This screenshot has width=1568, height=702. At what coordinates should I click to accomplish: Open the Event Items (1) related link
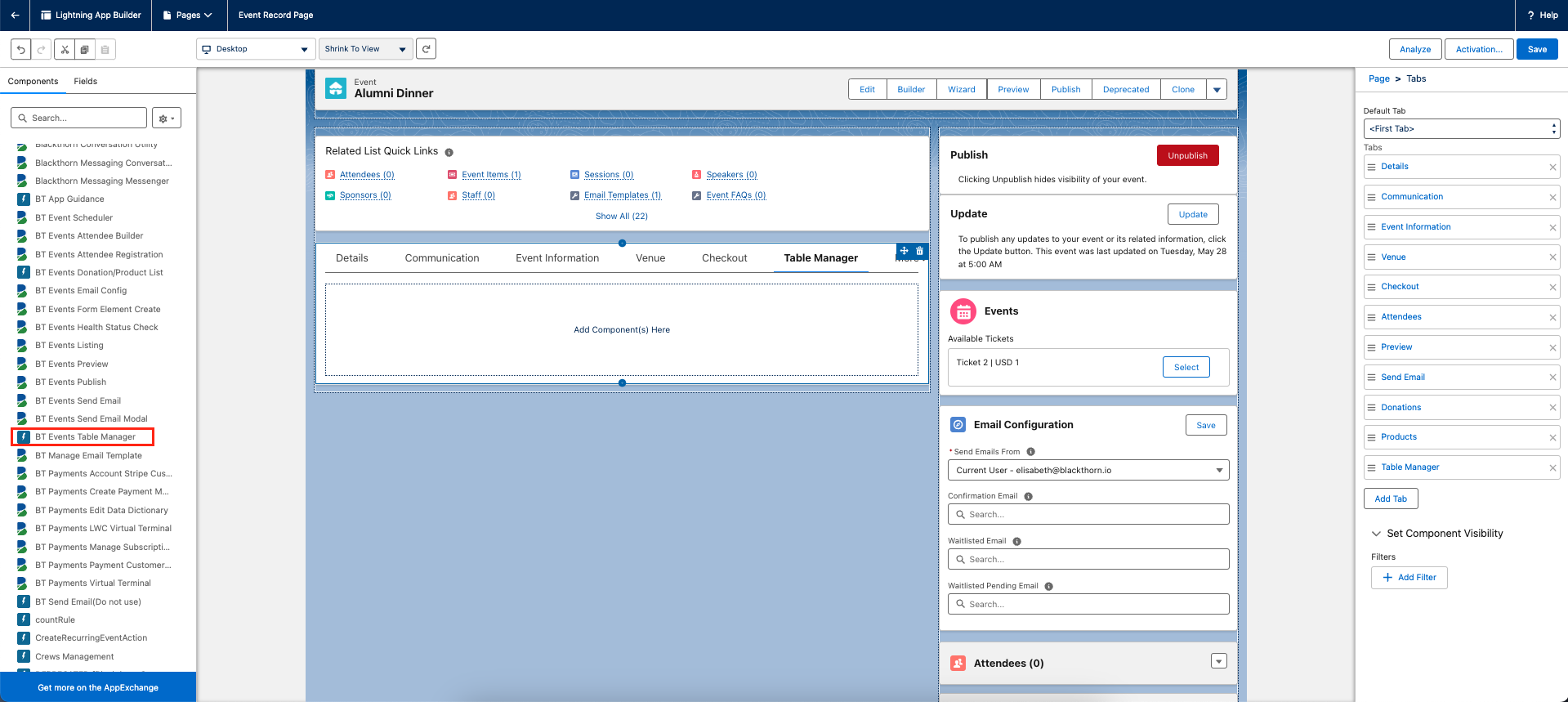491,175
